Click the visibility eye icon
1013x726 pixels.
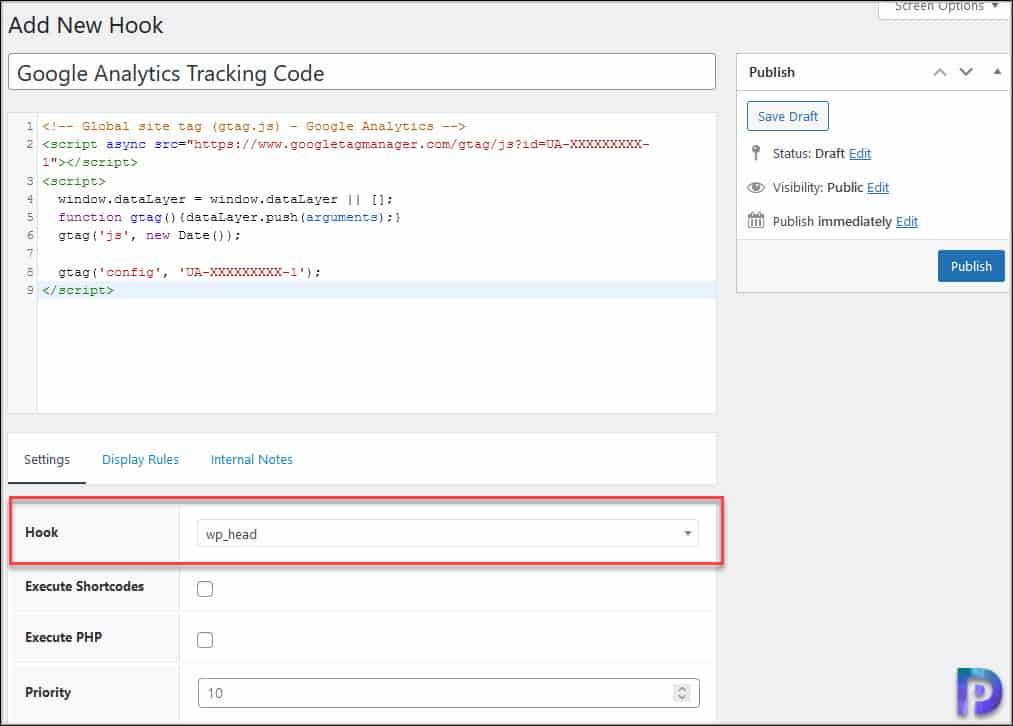point(756,187)
